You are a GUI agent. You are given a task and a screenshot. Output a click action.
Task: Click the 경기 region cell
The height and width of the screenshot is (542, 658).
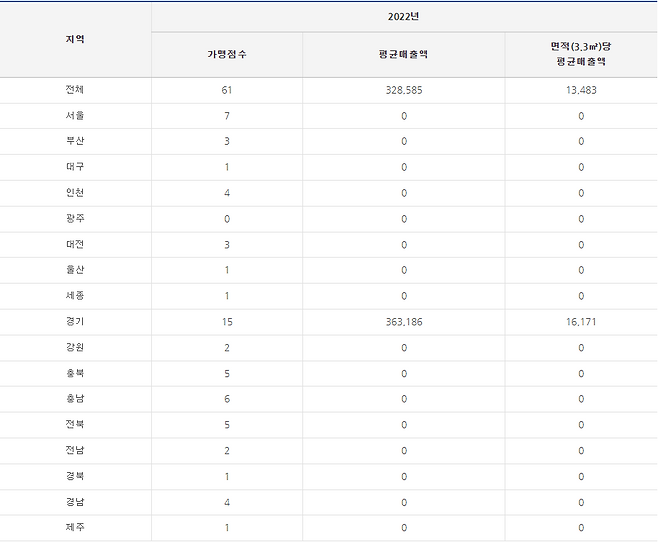click(x=75, y=322)
